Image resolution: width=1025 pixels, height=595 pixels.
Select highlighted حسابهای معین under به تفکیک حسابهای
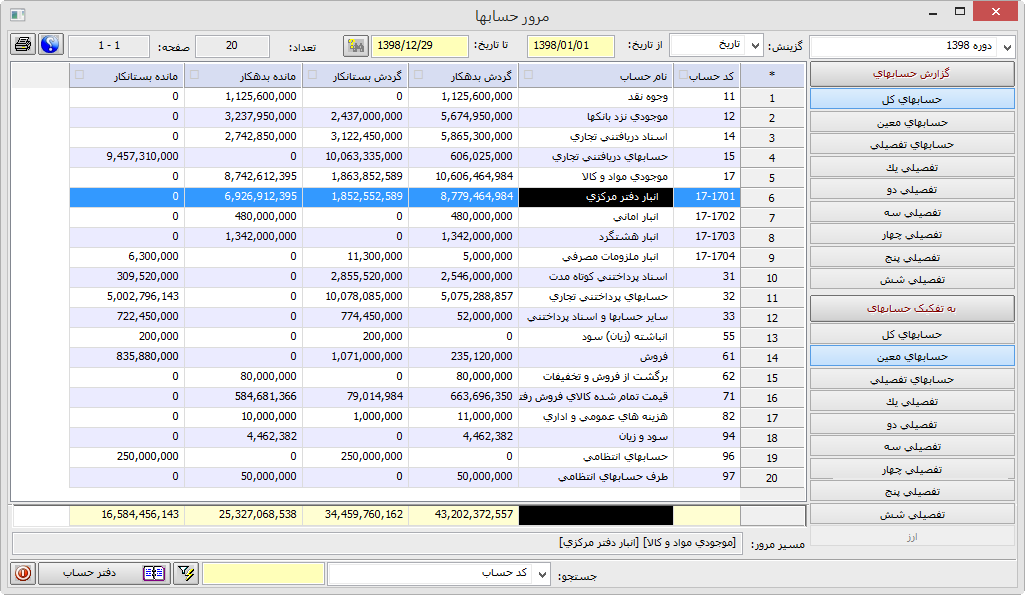click(x=911, y=356)
